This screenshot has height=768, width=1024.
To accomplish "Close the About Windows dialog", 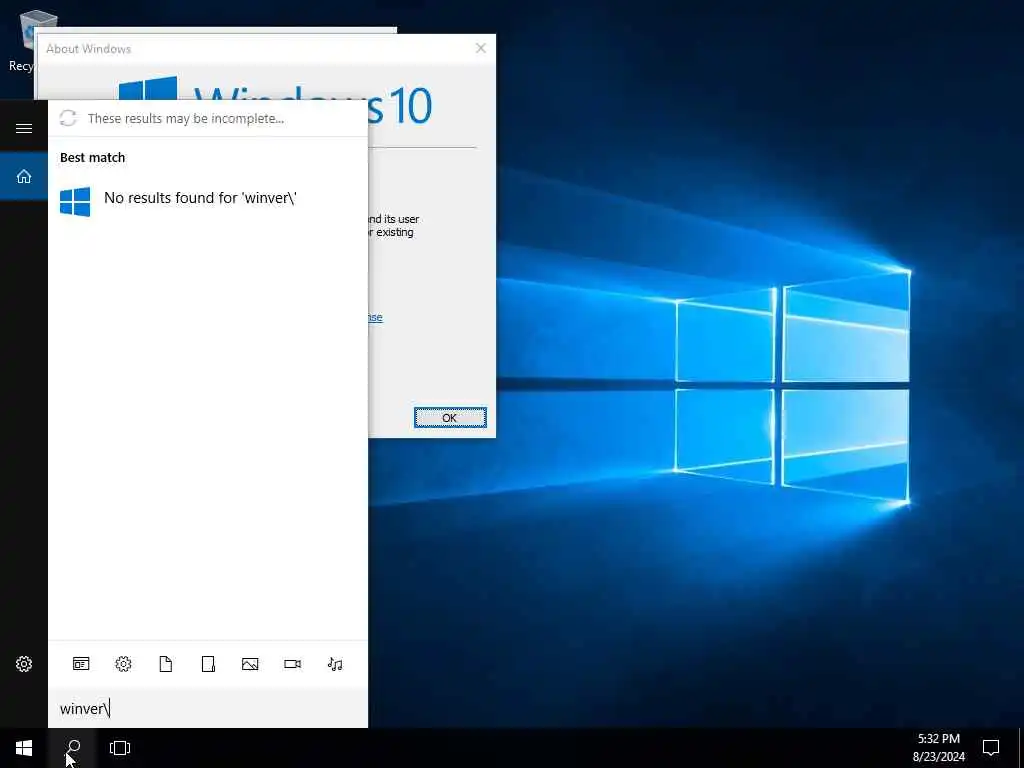I will point(481,48).
